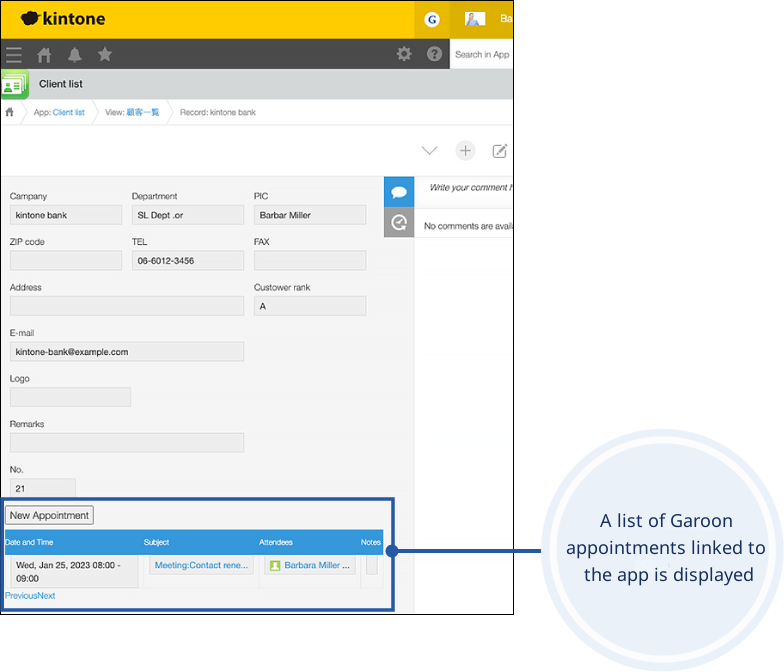The width and height of the screenshot is (784, 672).
Task: Switch to Garoon via G icon
Action: (x=432, y=20)
